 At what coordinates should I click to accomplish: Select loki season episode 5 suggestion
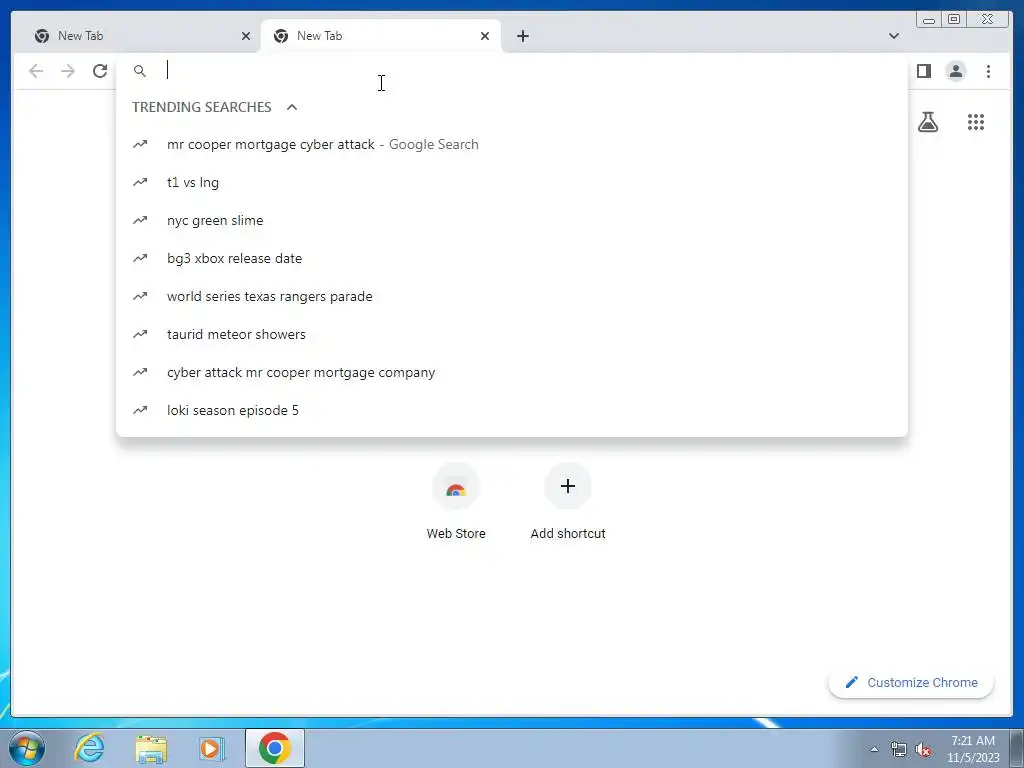pyautogui.click(x=511, y=409)
